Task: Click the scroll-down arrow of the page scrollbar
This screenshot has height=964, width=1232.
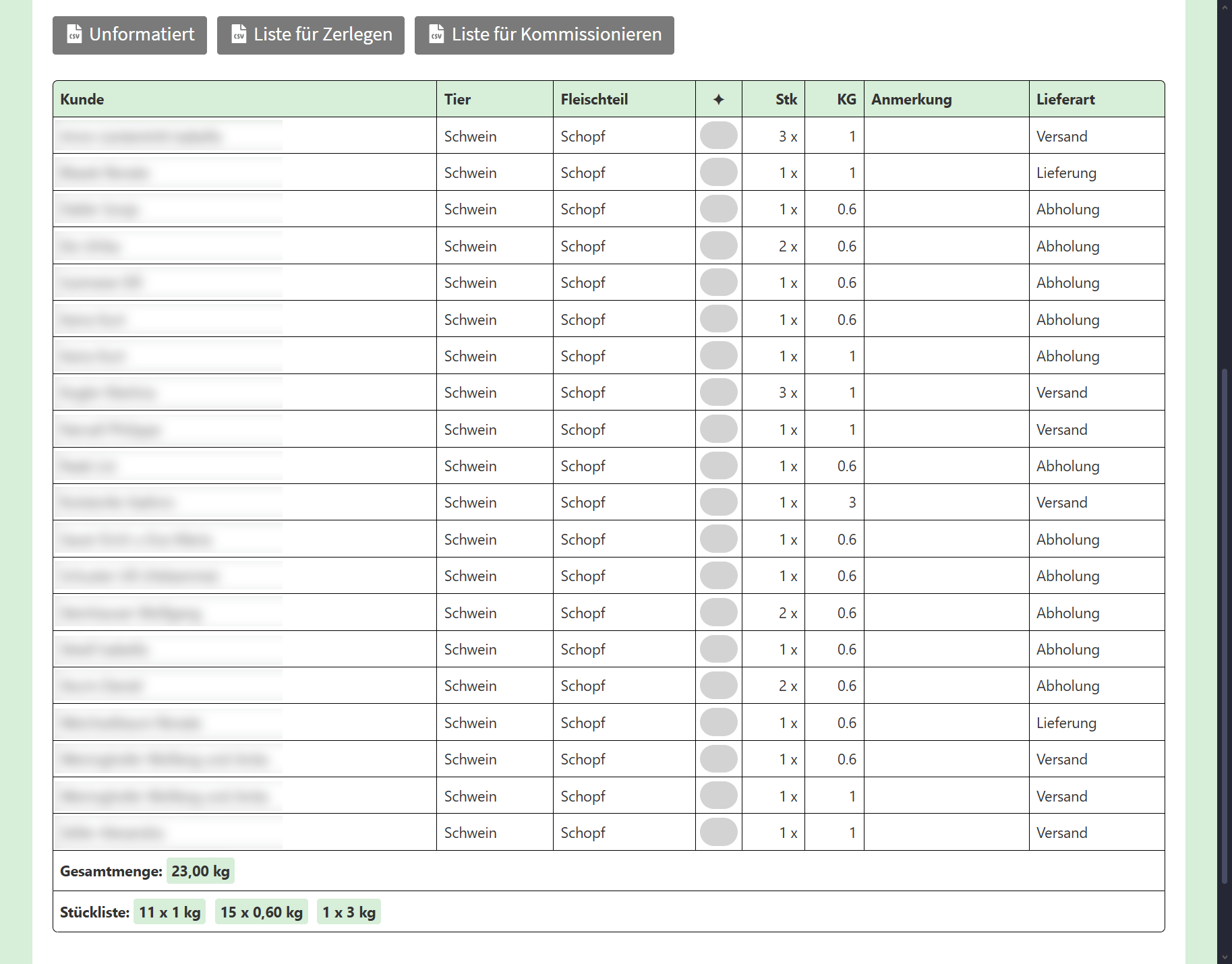Action: click(x=1225, y=957)
